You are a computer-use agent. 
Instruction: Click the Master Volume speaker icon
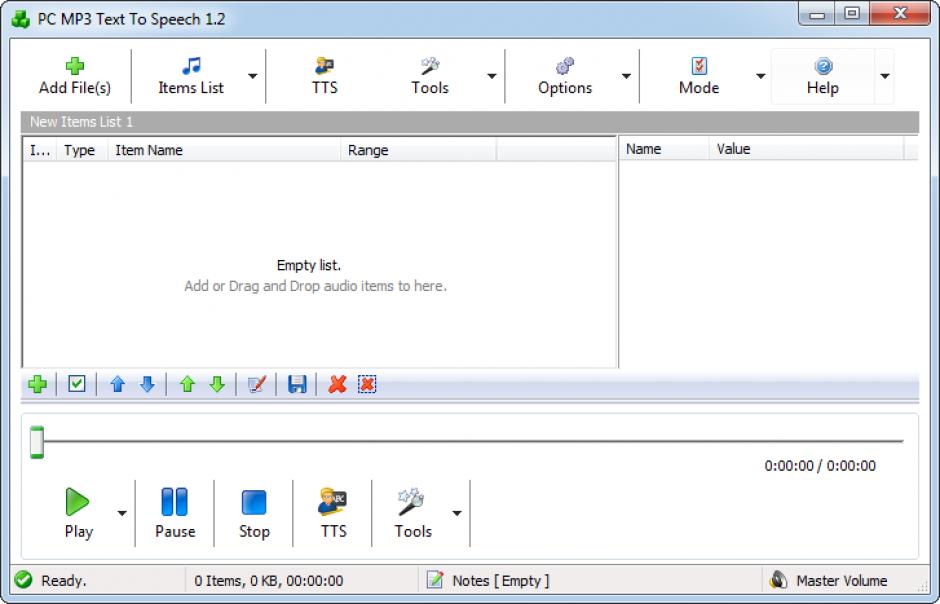pos(778,579)
